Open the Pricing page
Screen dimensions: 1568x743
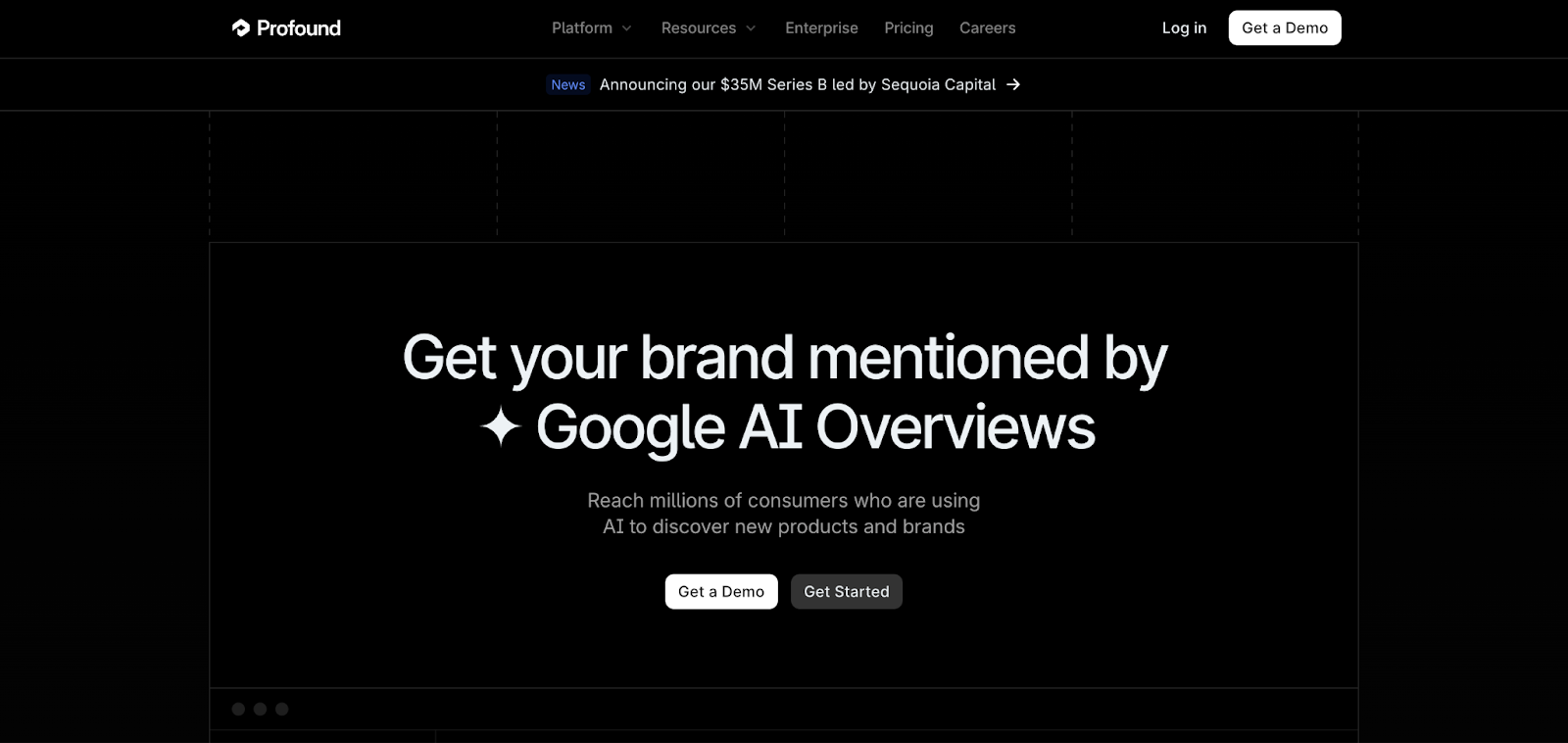point(908,28)
